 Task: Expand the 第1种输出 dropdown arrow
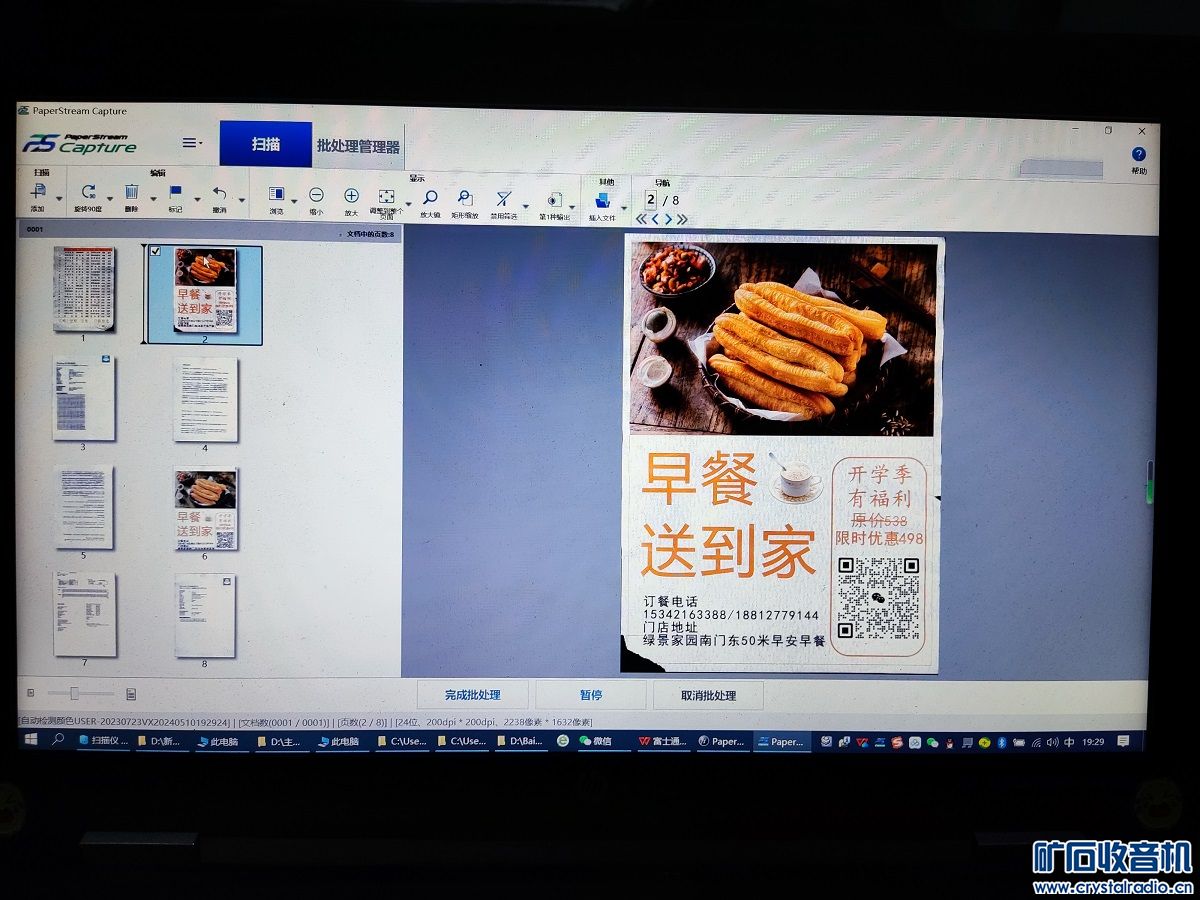pos(572,206)
